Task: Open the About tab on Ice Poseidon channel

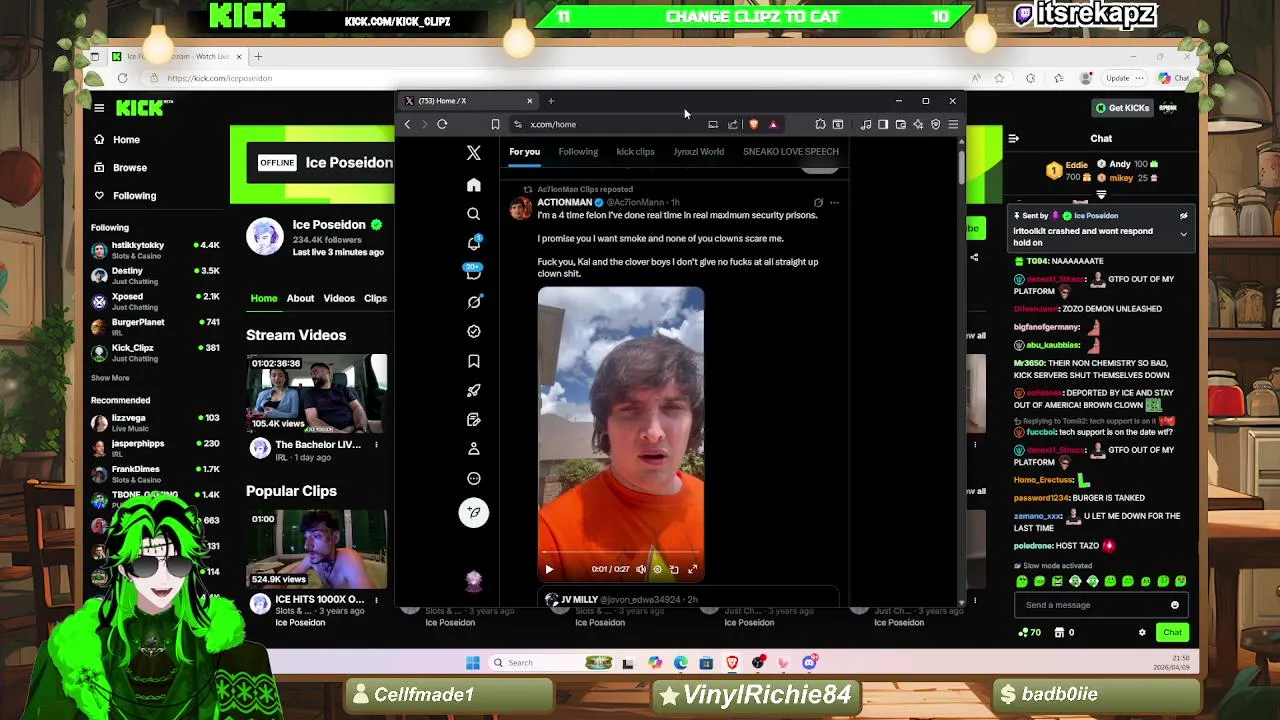Action: [x=300, y=298]
